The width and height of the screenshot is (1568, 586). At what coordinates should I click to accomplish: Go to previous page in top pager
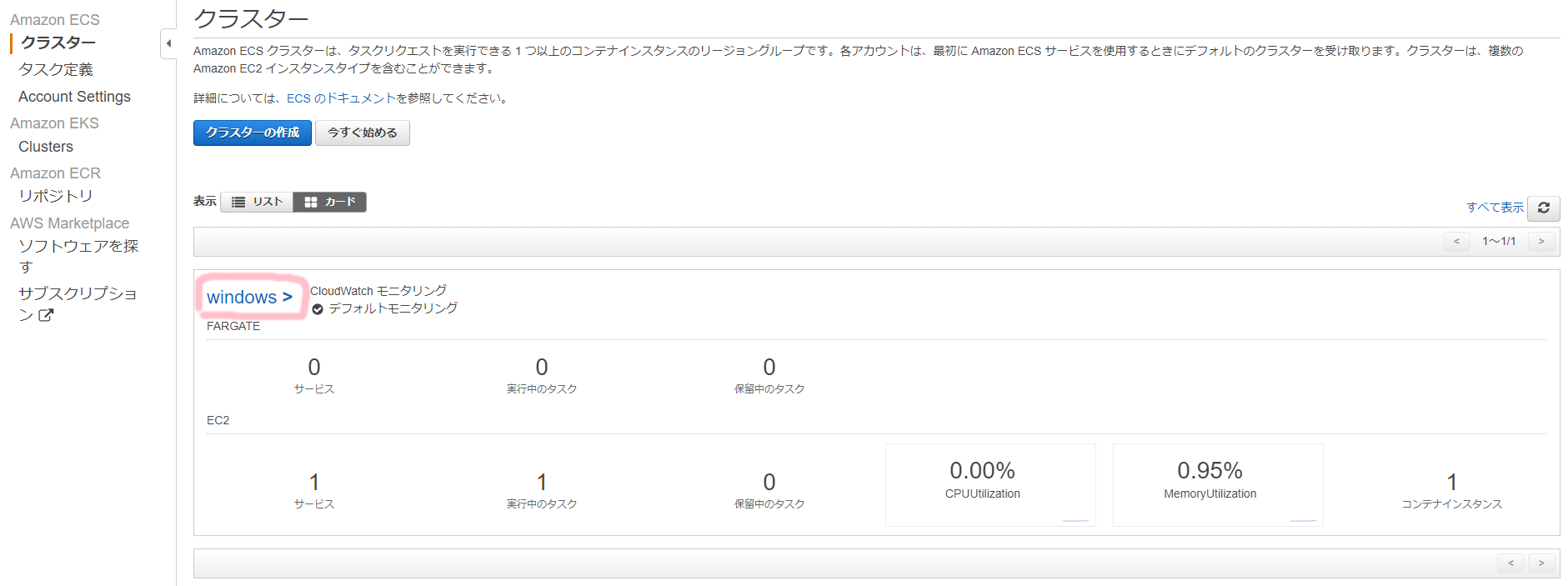[x=1456, y=241]
